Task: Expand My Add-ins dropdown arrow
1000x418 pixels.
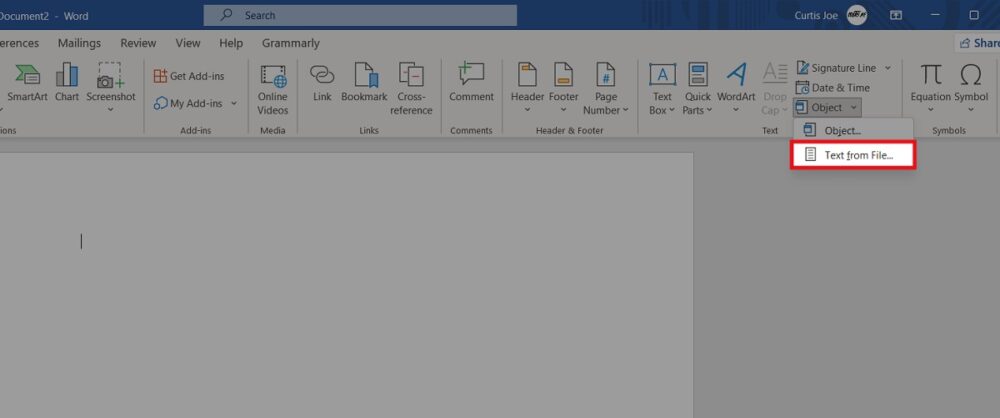Action: [233, 103]
